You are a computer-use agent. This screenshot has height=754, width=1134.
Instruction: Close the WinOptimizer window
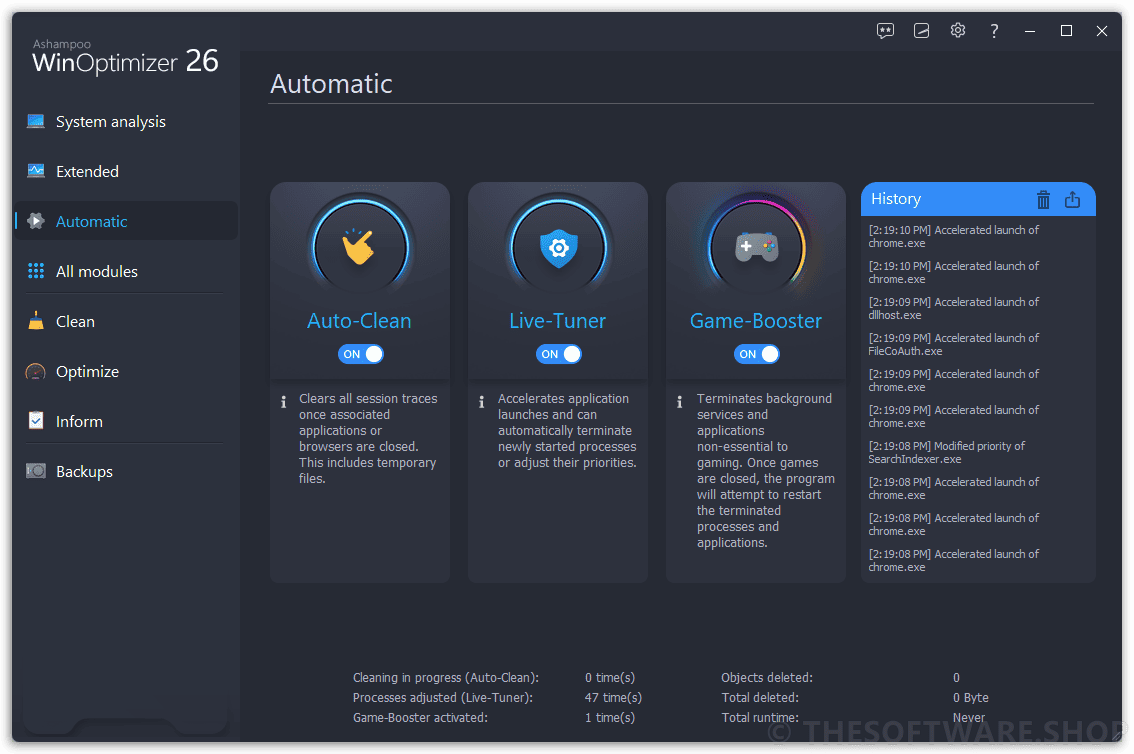click(x=1101, y=31)
